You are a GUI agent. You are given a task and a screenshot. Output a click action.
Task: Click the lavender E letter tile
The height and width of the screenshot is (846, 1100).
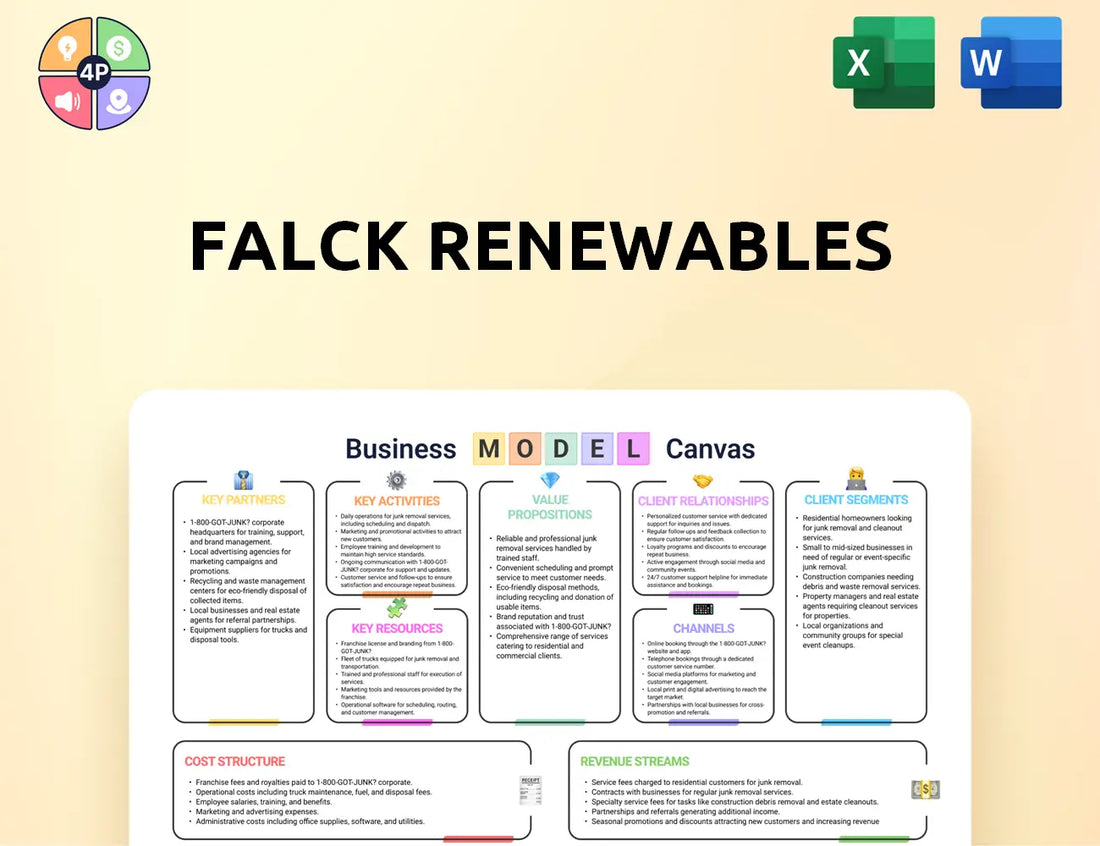597,449
